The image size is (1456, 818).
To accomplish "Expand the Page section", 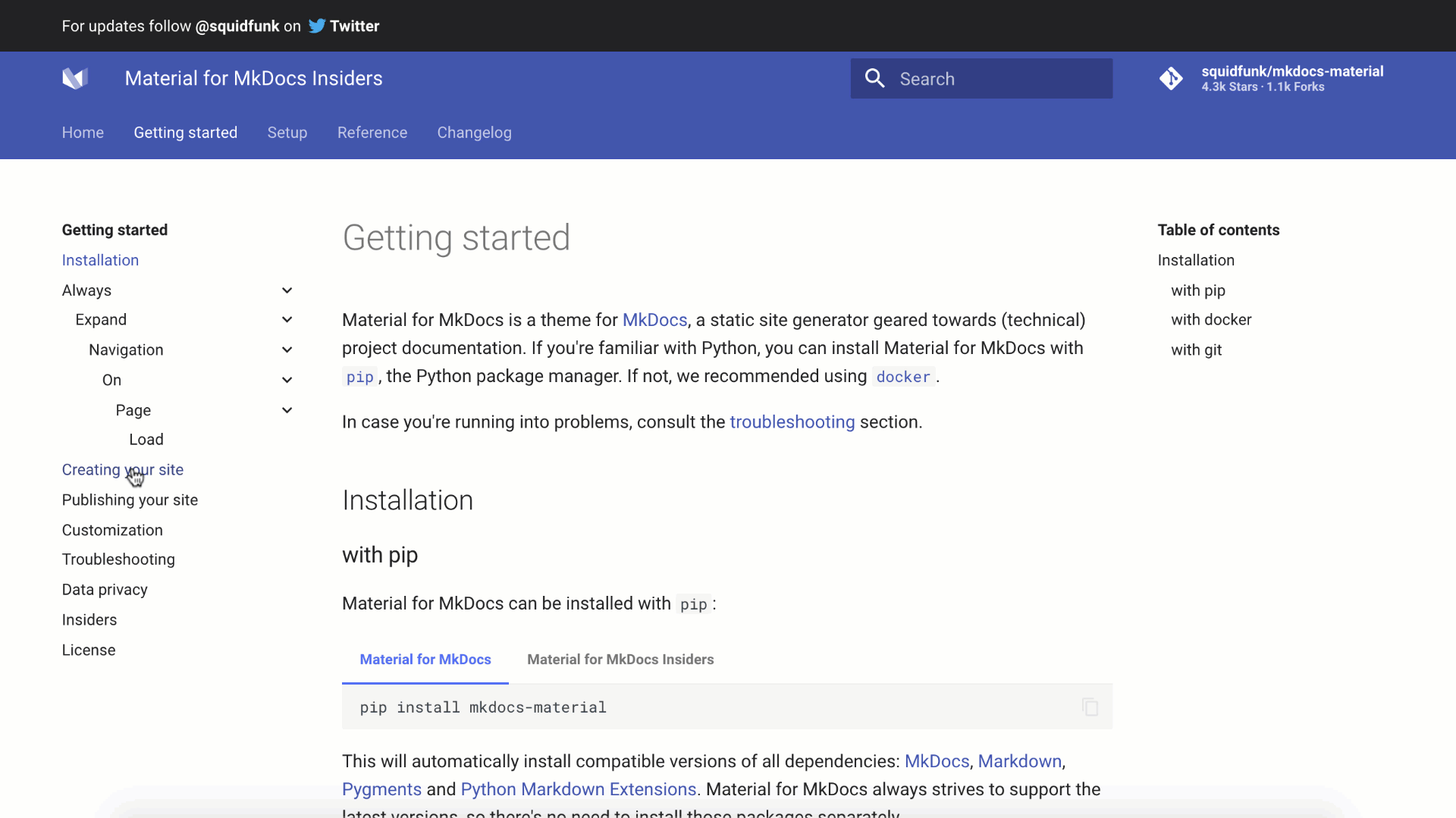I will pos(287,409).
